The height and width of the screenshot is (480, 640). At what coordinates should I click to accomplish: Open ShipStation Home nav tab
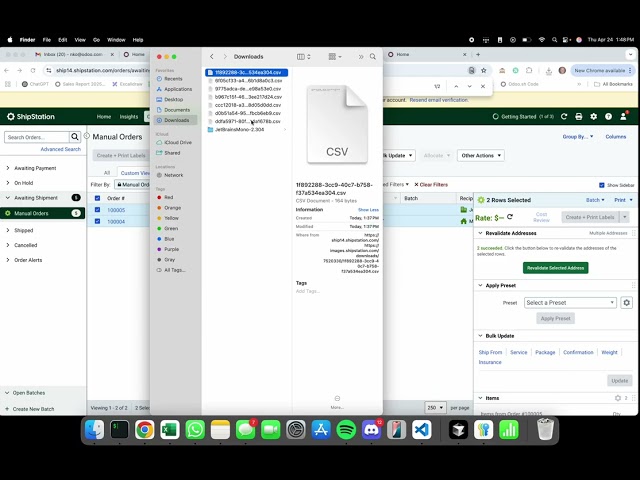click(x=104, y=117)
